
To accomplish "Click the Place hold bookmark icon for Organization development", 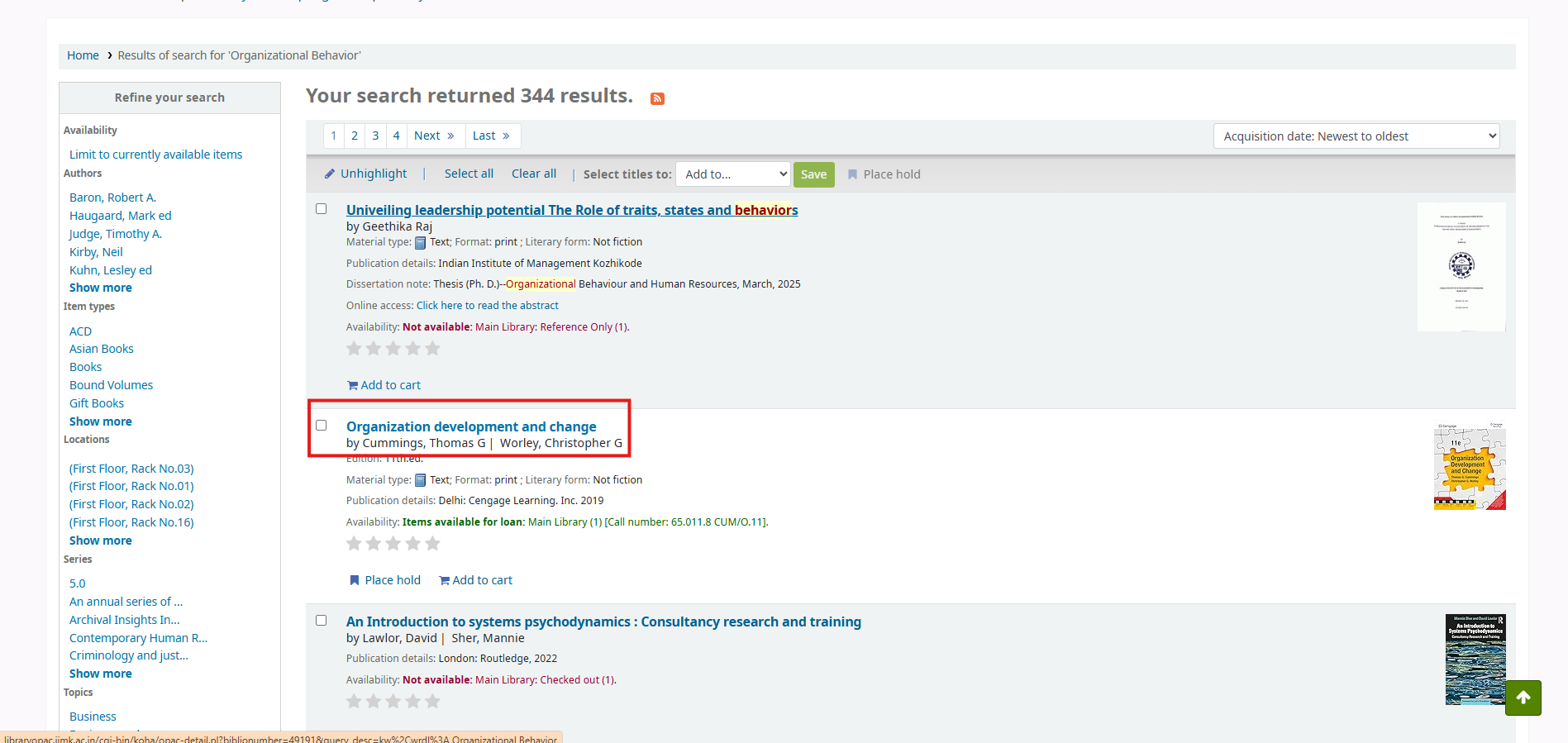I will coord(355,580).
